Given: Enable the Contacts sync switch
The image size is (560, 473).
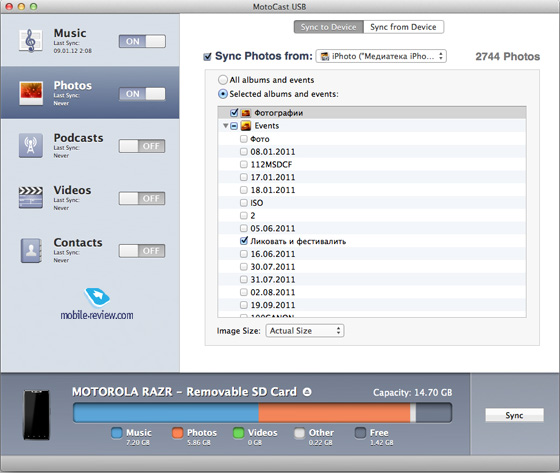Looking at the screenshot, I should (142, 251).
